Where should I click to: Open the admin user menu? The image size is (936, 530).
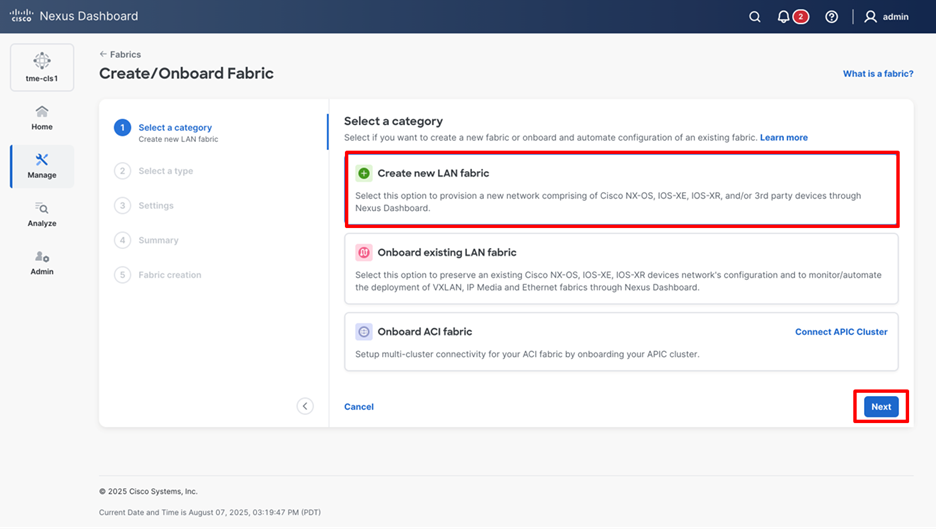886,17
